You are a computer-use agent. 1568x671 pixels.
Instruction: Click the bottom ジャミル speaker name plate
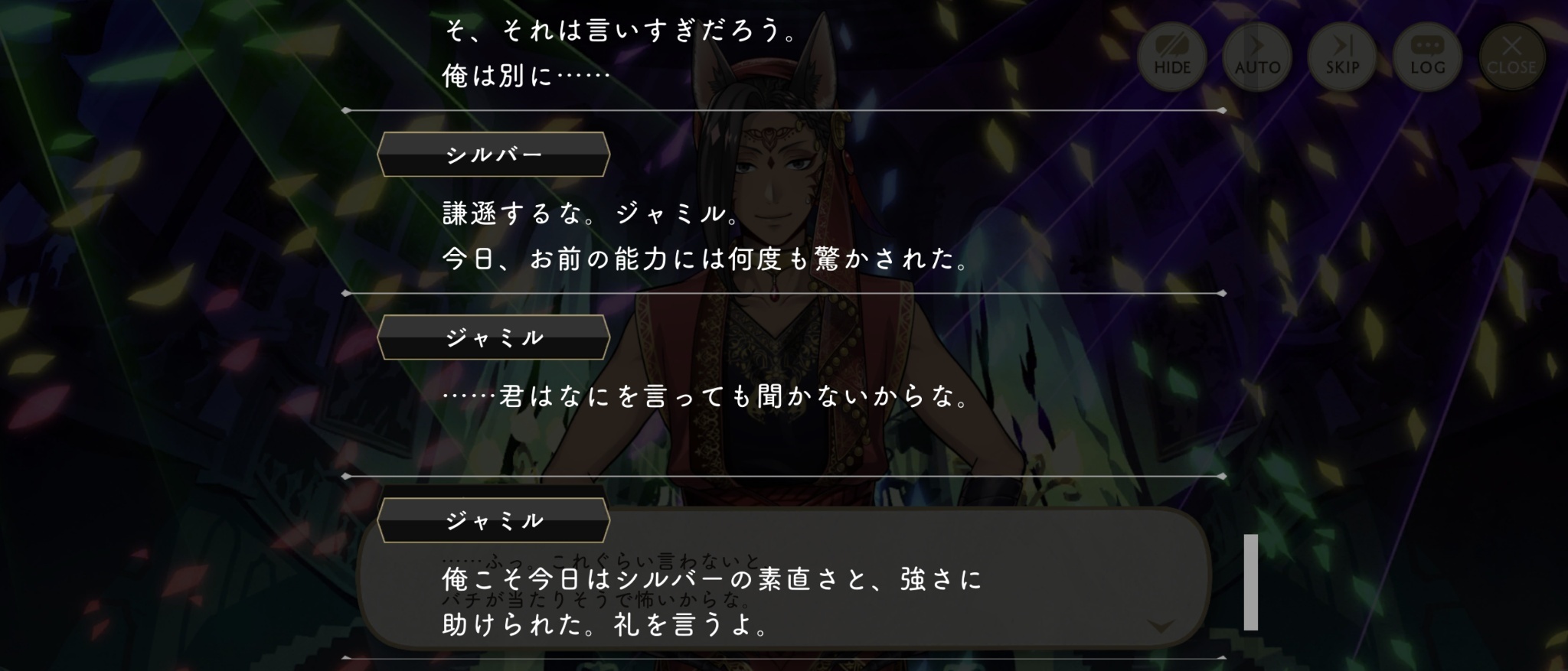(x=494, y=521)
